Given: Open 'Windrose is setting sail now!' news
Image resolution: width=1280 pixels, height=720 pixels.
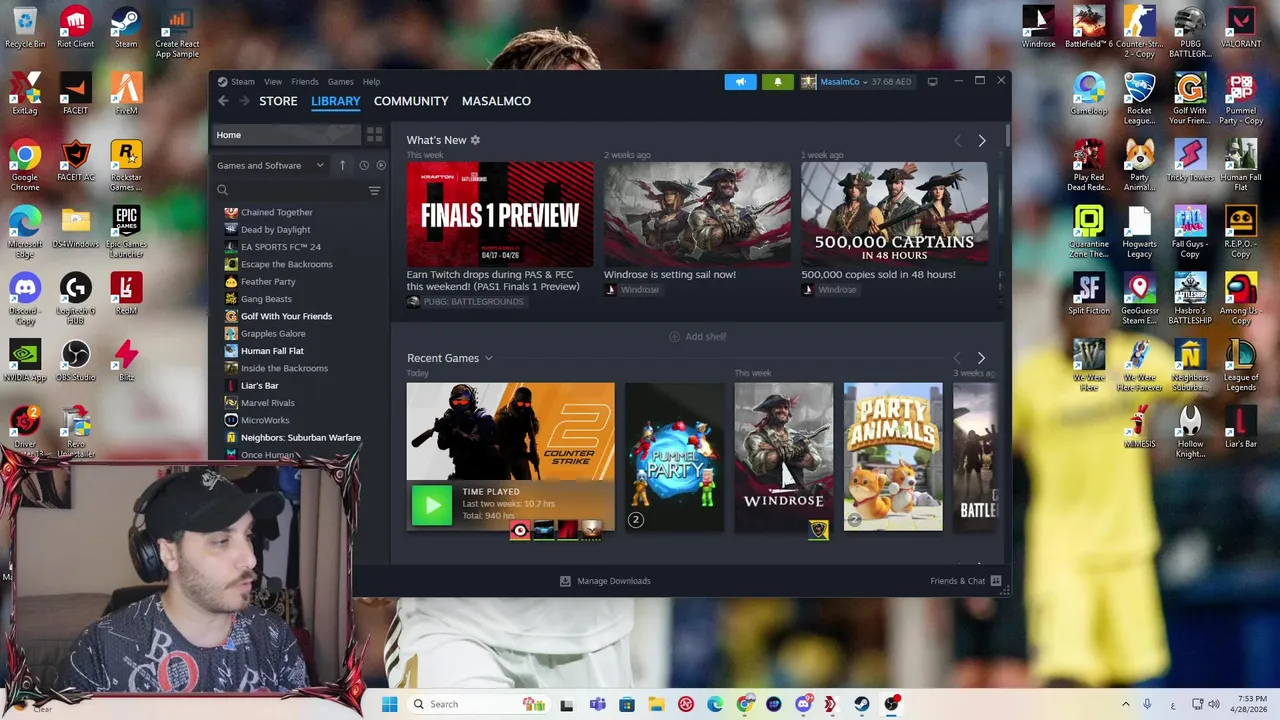Looking at the screenshot, I should [x=670, y=274].
